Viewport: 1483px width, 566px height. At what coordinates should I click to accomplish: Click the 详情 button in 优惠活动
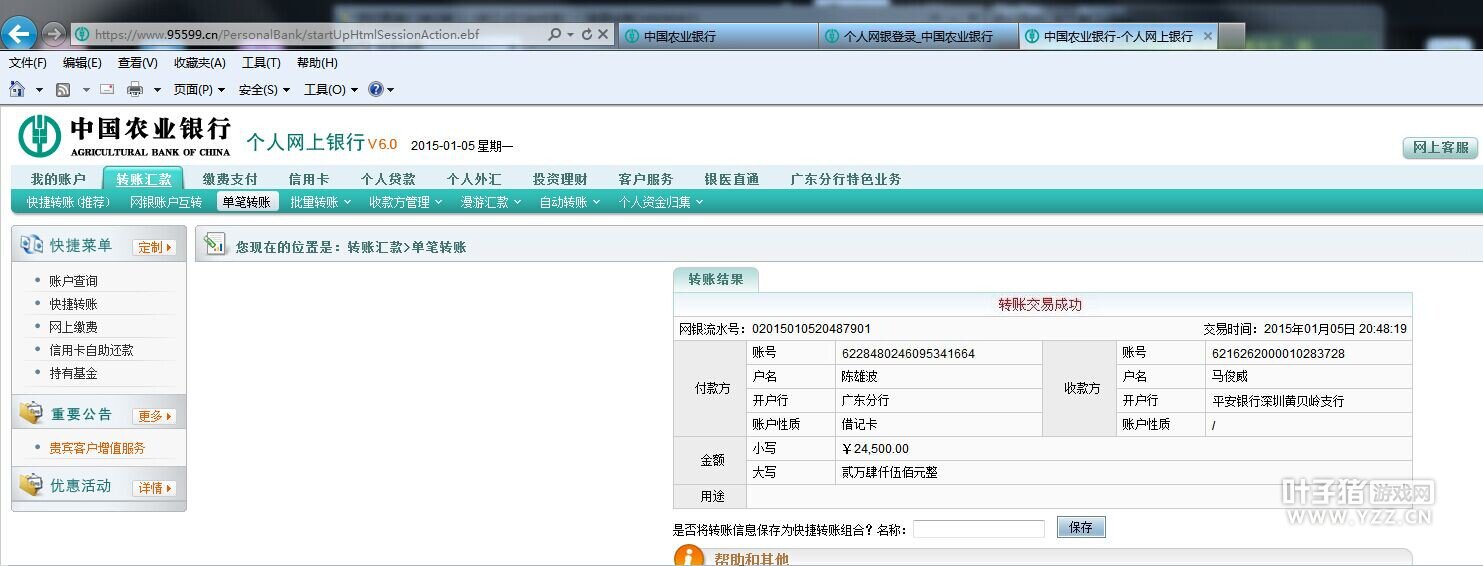pyautogui.click(x=154, y=488)
